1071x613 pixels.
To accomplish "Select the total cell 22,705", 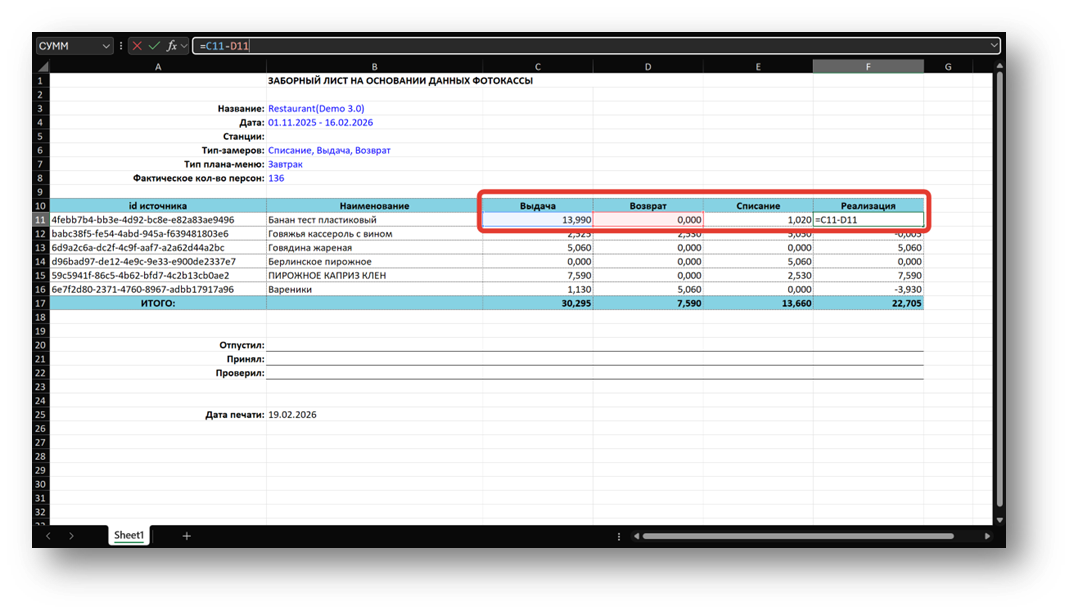I will 868,303.
